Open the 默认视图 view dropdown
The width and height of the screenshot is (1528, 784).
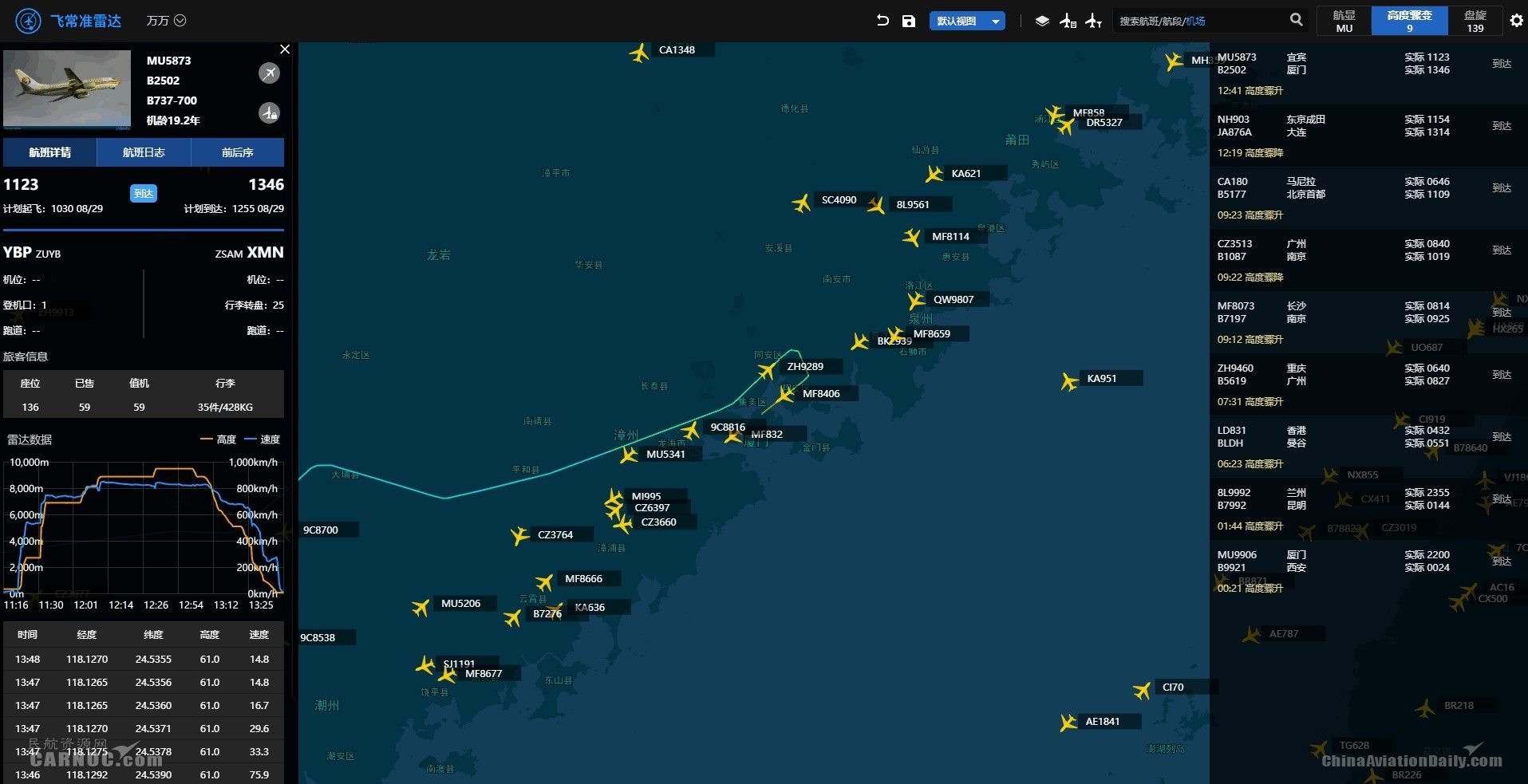tap(967, 21)
